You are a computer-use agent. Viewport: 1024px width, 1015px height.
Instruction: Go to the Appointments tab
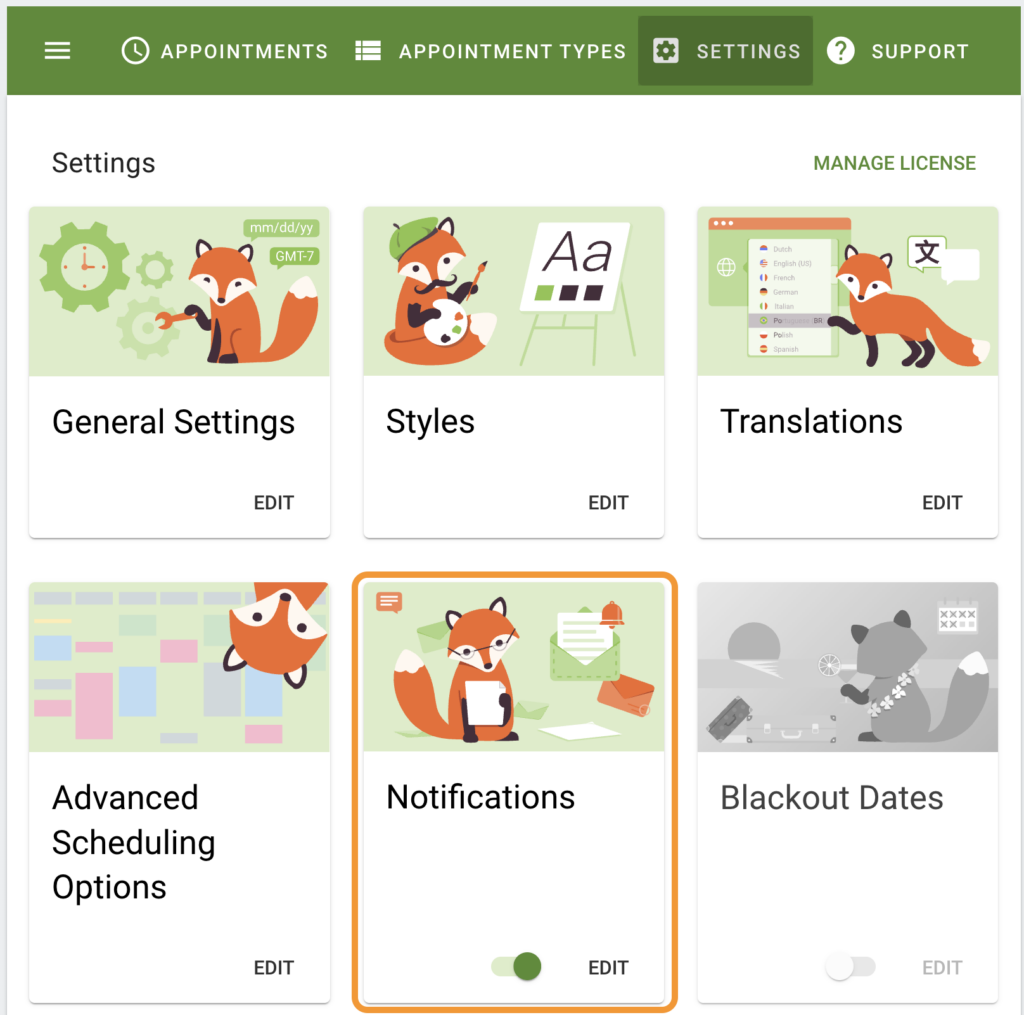coord(244,51)
